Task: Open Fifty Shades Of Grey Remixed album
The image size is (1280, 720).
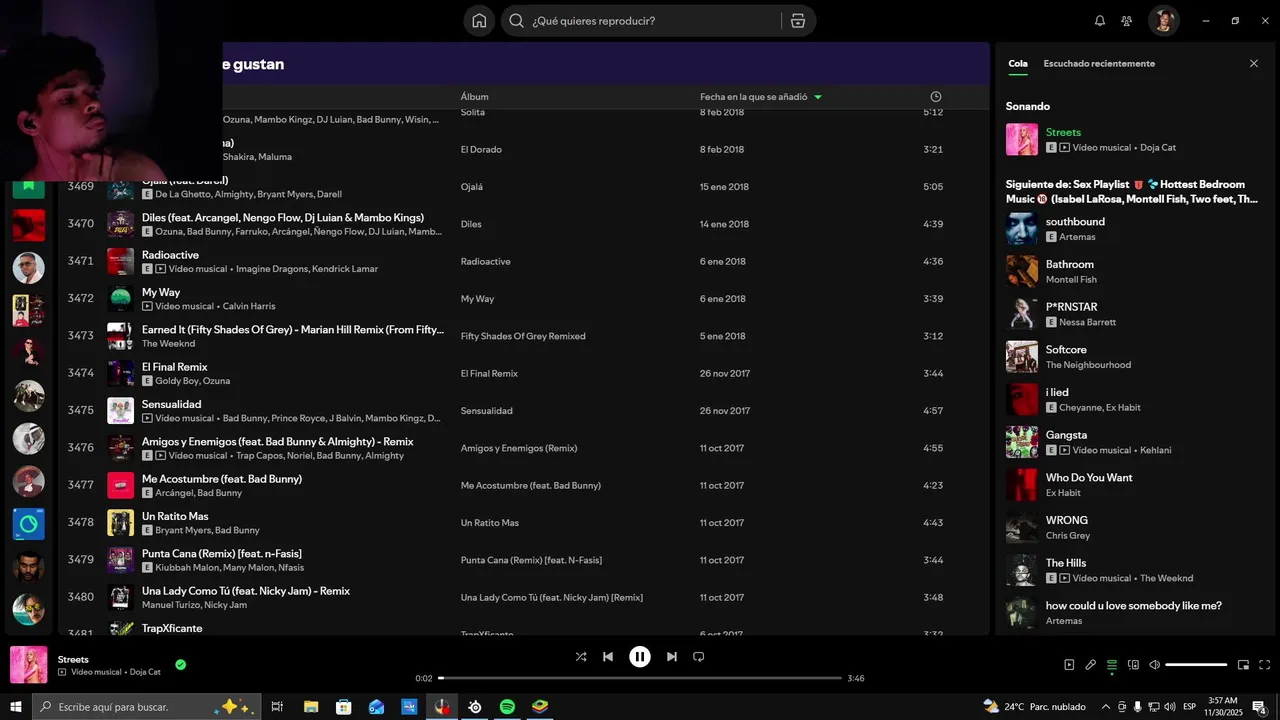Action: coord(523,336)
